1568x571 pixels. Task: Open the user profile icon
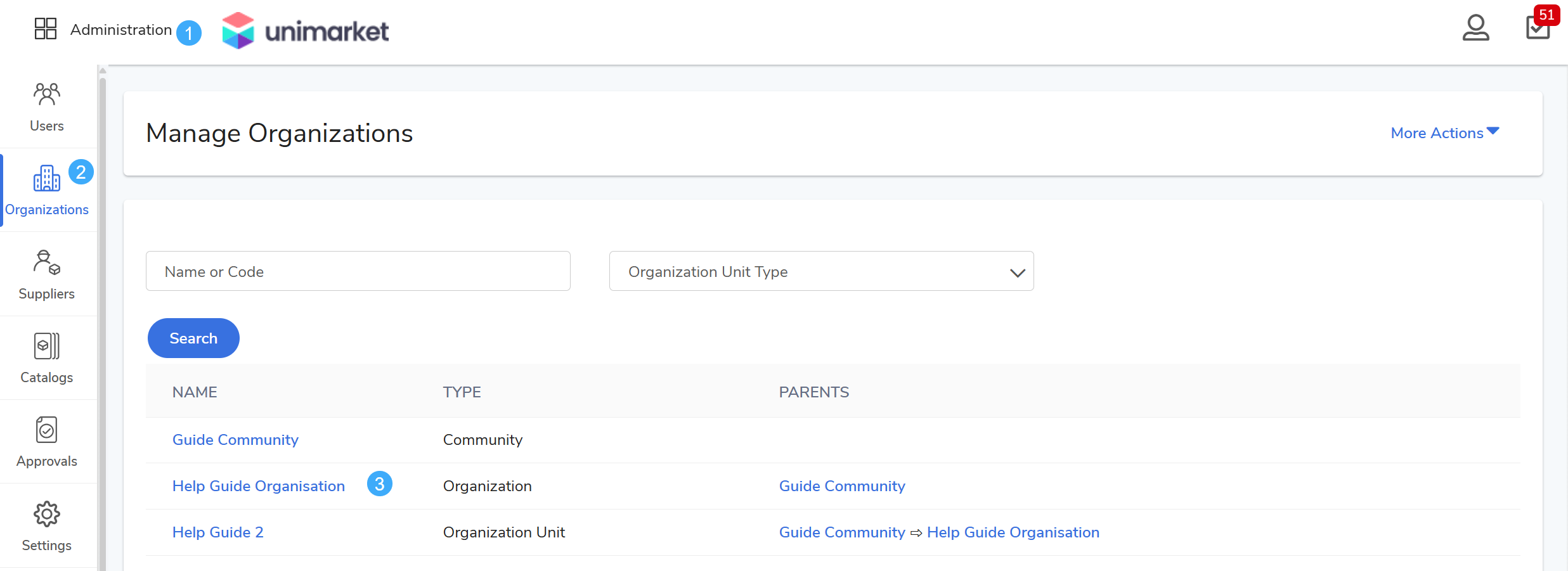[1475, 28]
